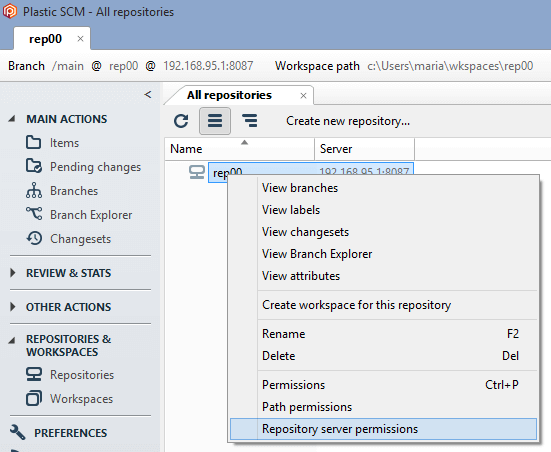Select View labels in the context menu
This screenshot has width=551, height=452.
383,210
